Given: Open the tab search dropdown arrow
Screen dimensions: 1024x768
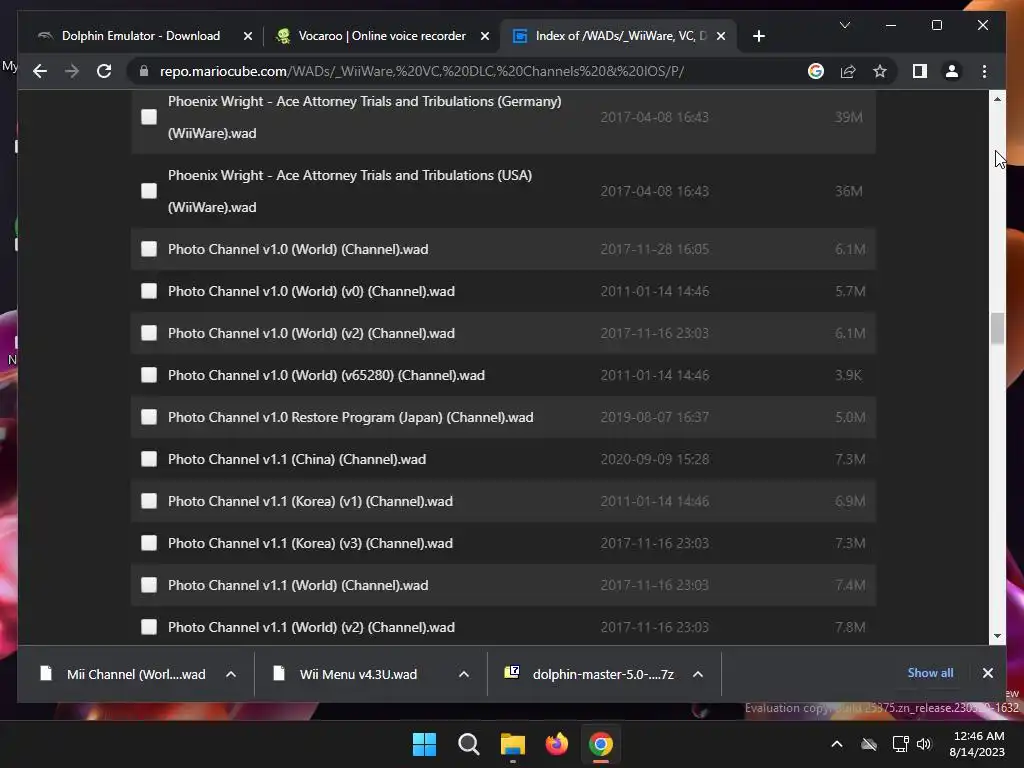Looking at the screenshot, I should click(x=844, y=25).
